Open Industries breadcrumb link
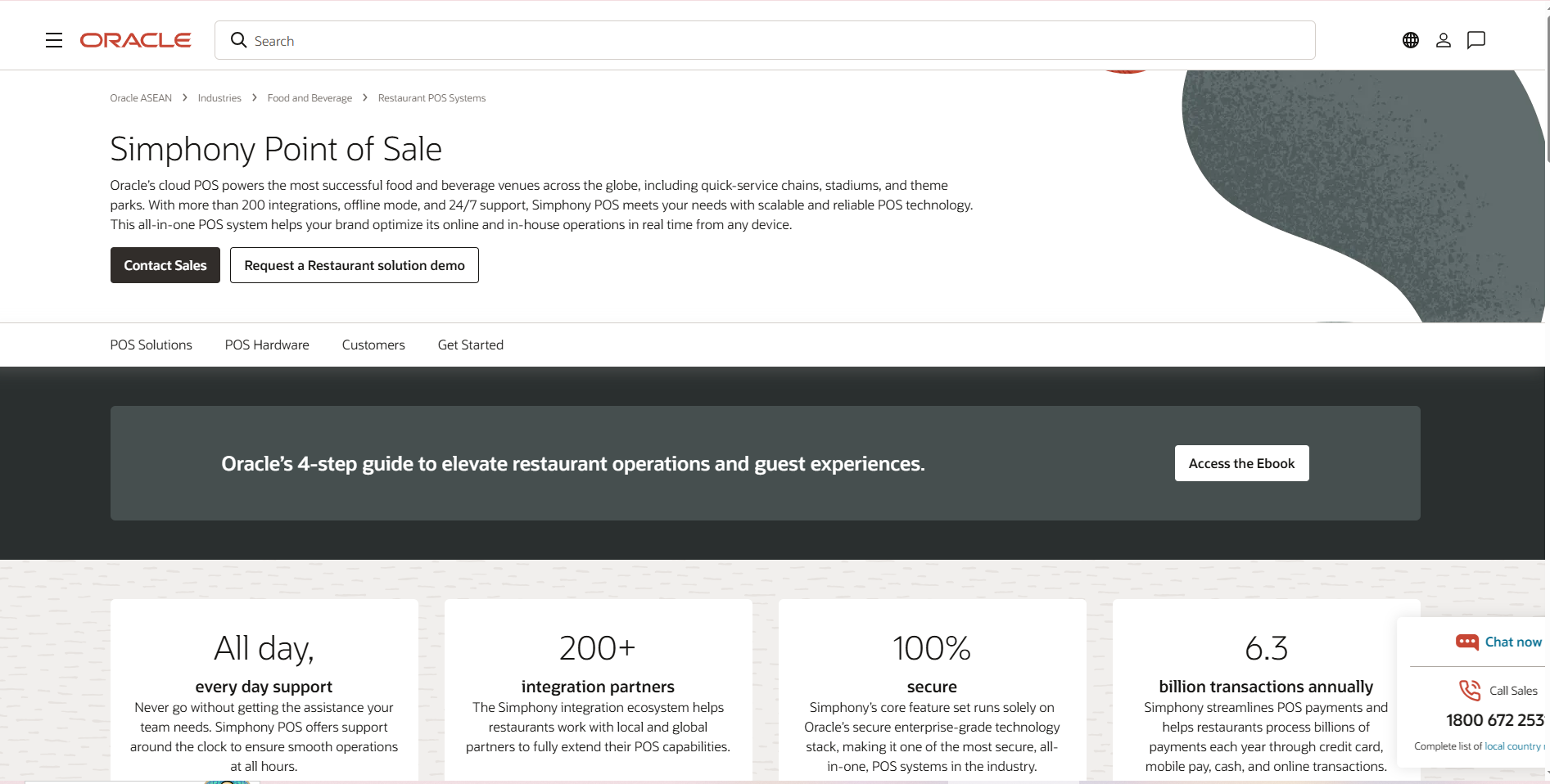 point(219,98)
